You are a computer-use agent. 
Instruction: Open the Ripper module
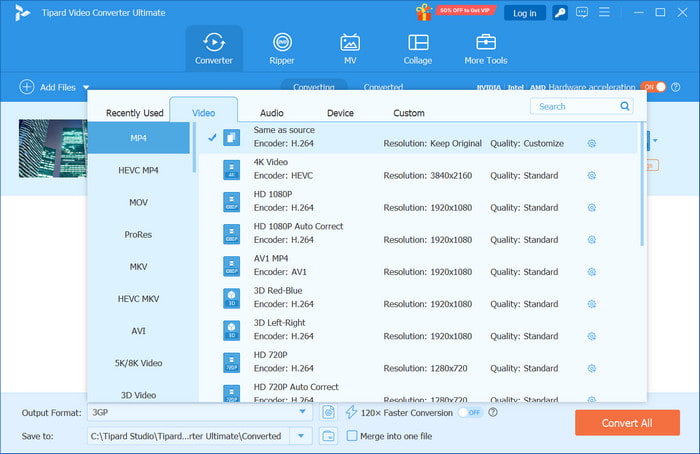point(282,48)
